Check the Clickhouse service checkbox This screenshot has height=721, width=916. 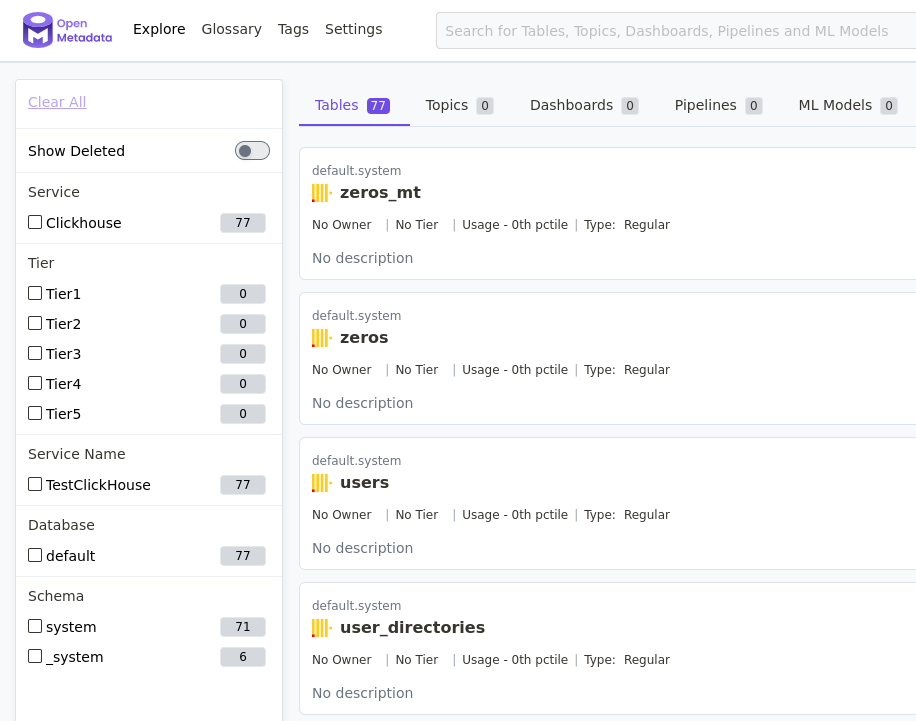[35, 222]
